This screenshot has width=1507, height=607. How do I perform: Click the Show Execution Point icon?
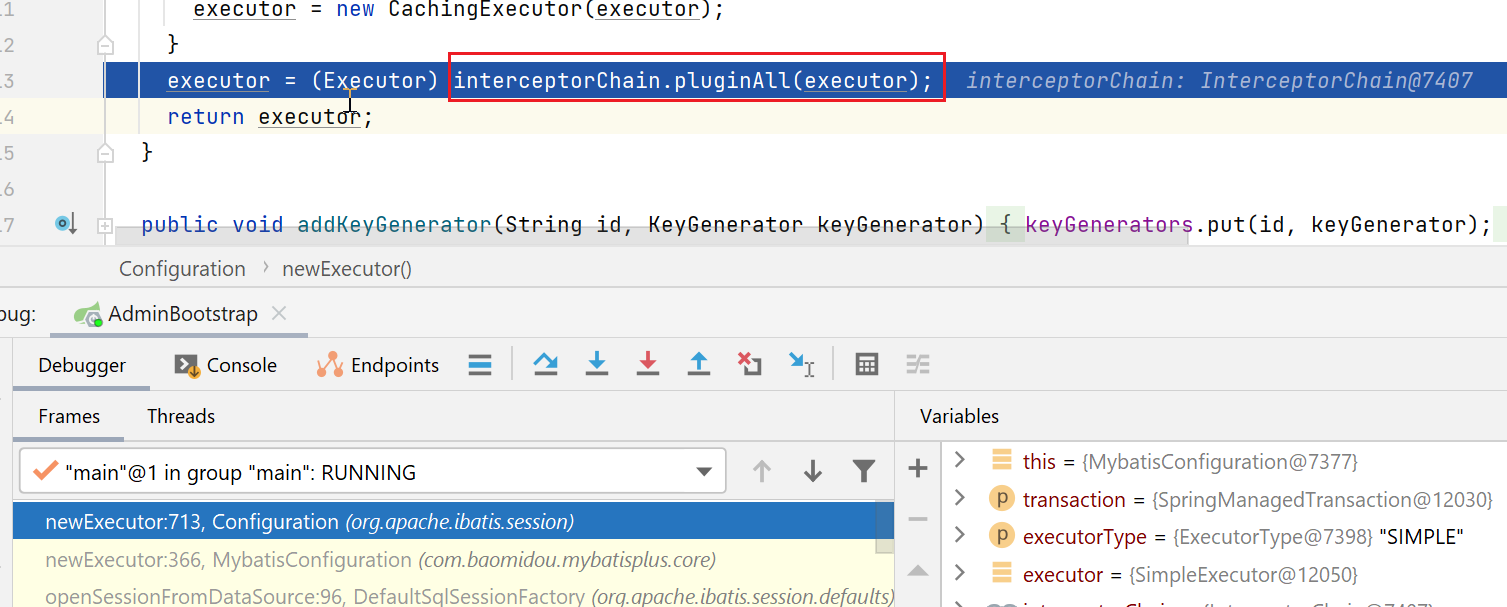(x=480, y=365)
